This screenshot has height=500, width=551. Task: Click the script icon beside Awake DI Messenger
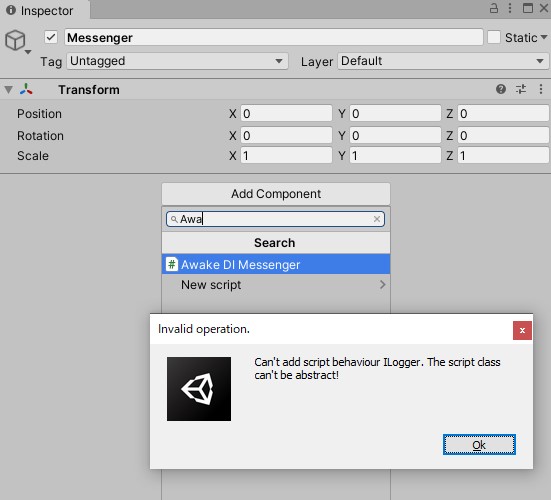click(172, 264)
